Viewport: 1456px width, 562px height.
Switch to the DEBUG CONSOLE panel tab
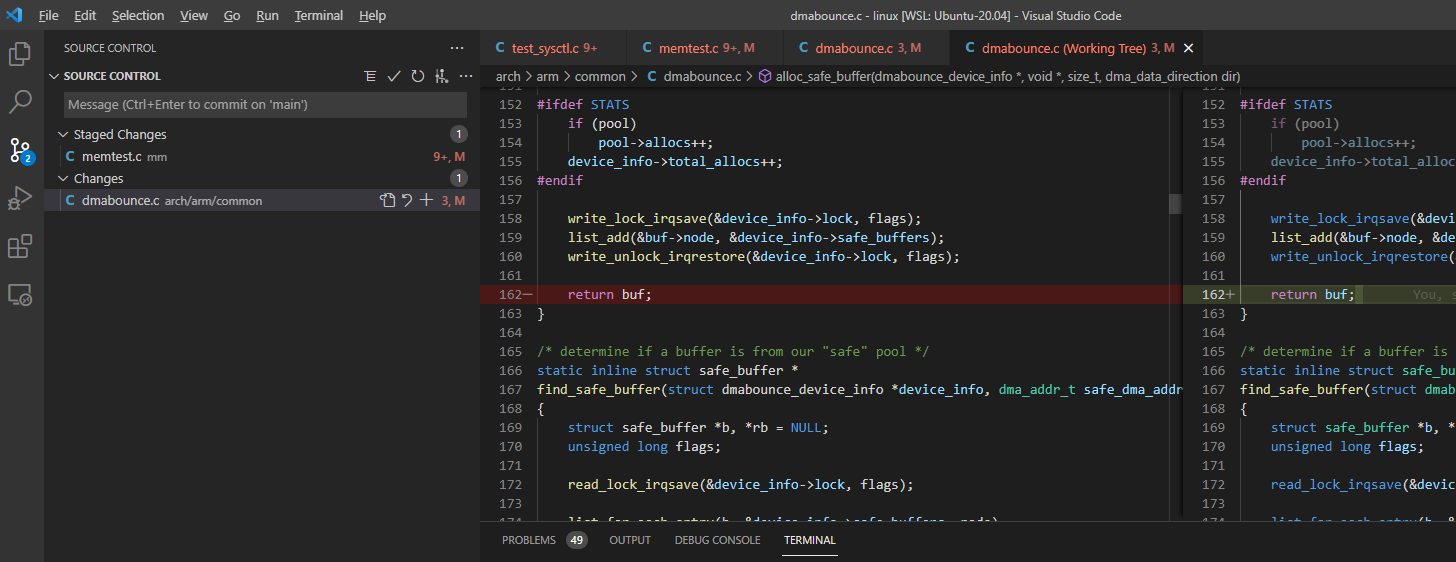coord(717,540)
